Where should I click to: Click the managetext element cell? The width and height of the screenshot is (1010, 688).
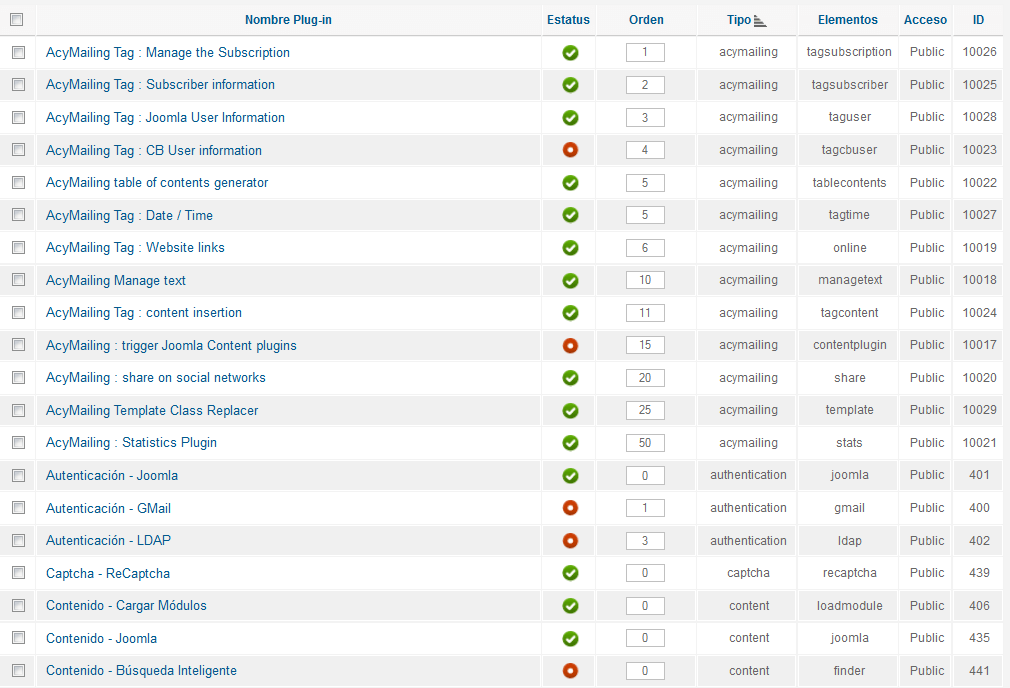click(x=850, y=280)
